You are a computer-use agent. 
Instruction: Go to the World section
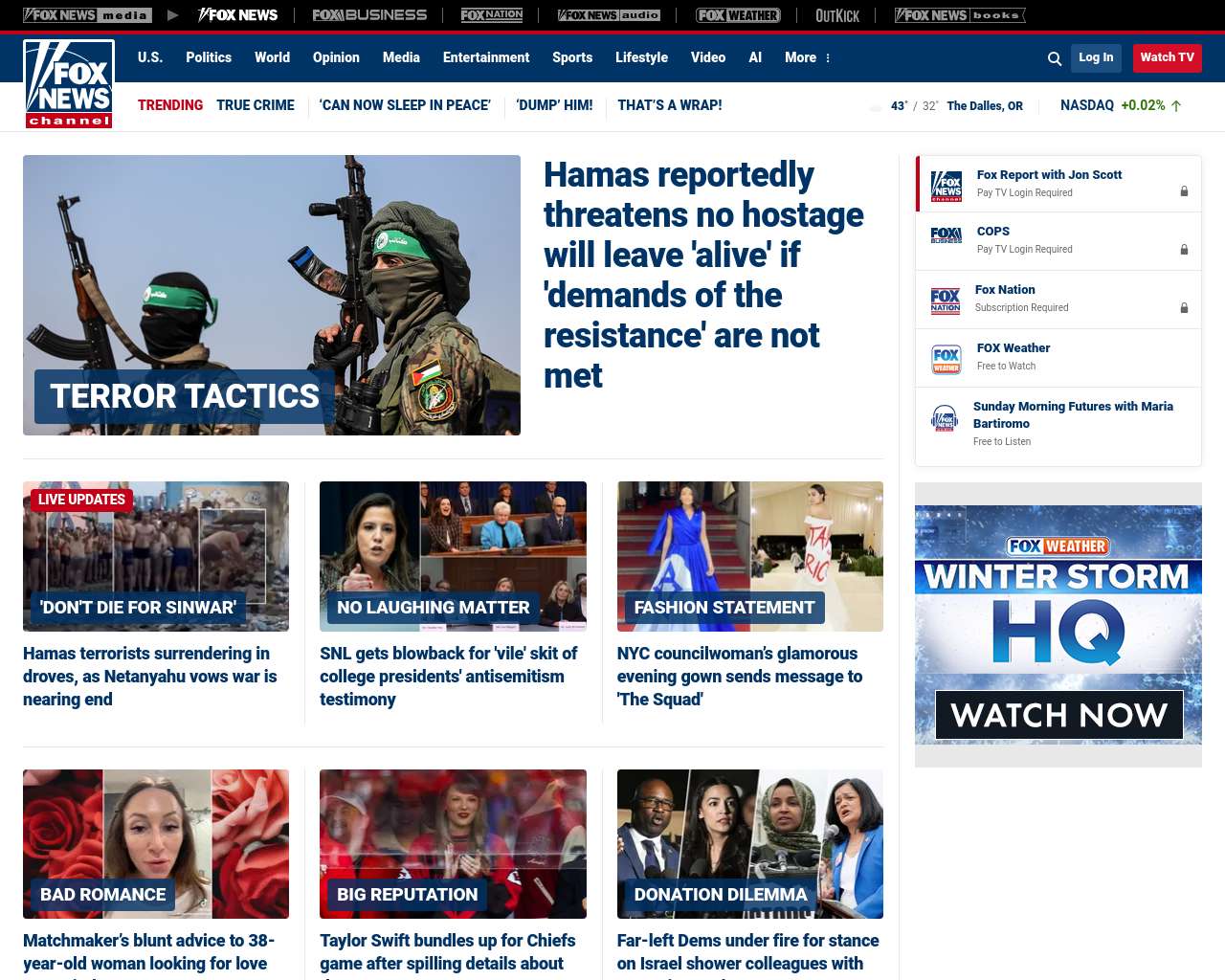pos(272,57)
